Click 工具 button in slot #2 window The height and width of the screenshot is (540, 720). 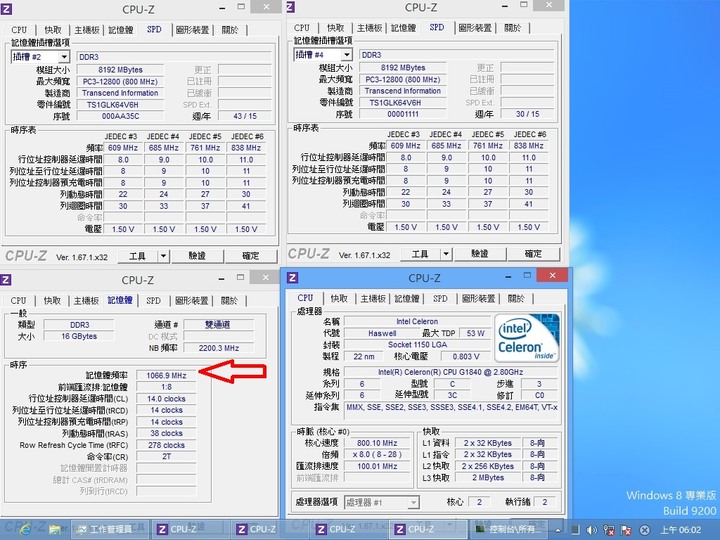138,256
